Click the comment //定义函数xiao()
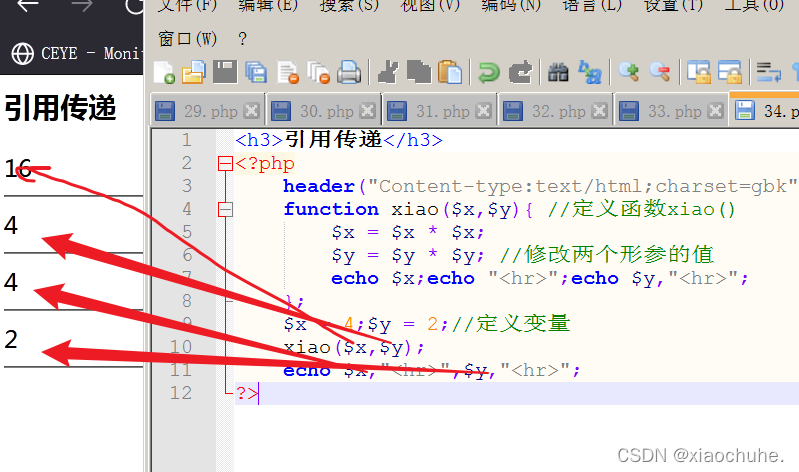Image resolution: width=799 pixels, height=472 pixels. pyautogui.click(x=642, y=209)
